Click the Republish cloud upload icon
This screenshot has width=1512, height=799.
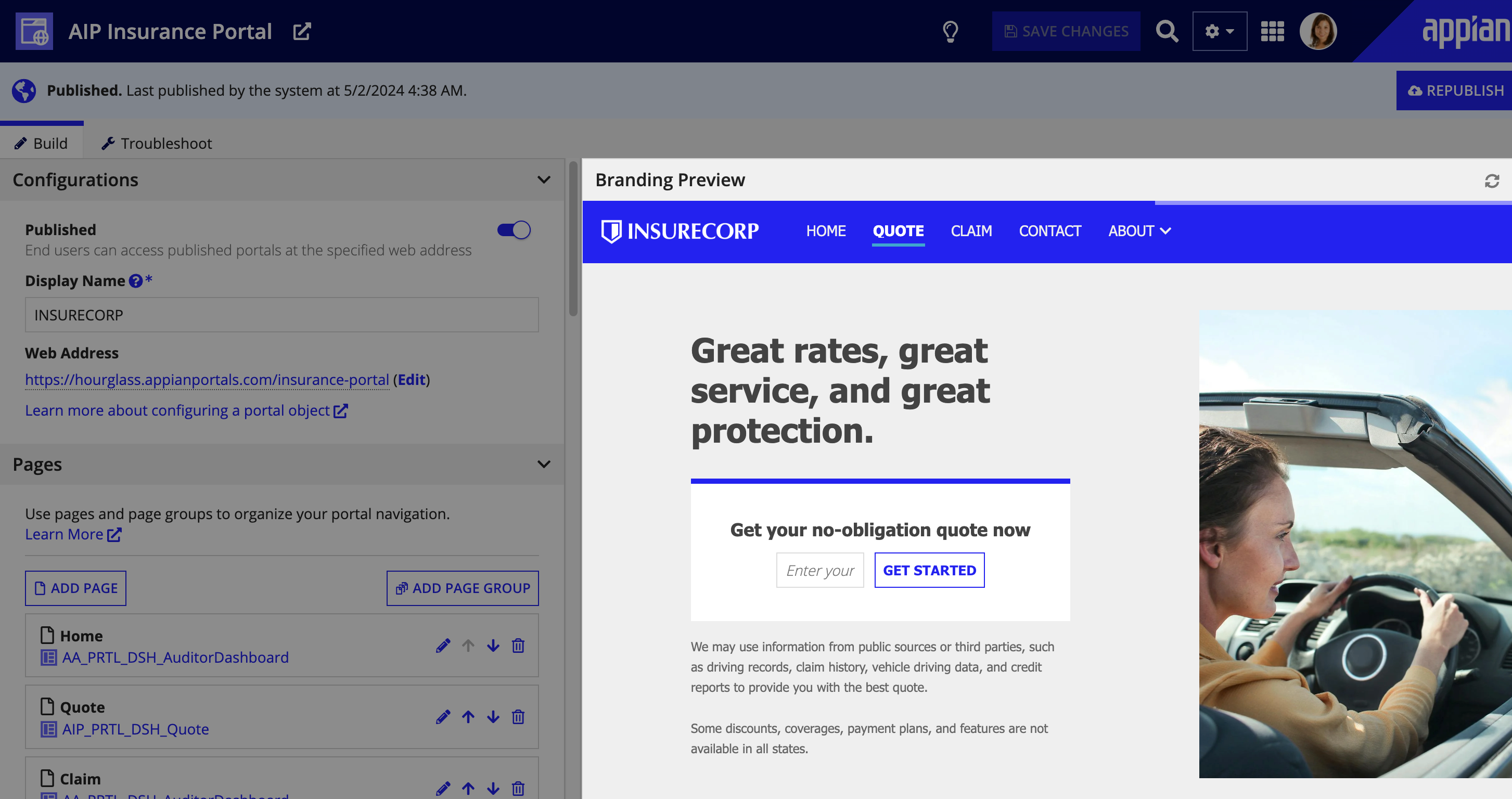click(1414, 91)
